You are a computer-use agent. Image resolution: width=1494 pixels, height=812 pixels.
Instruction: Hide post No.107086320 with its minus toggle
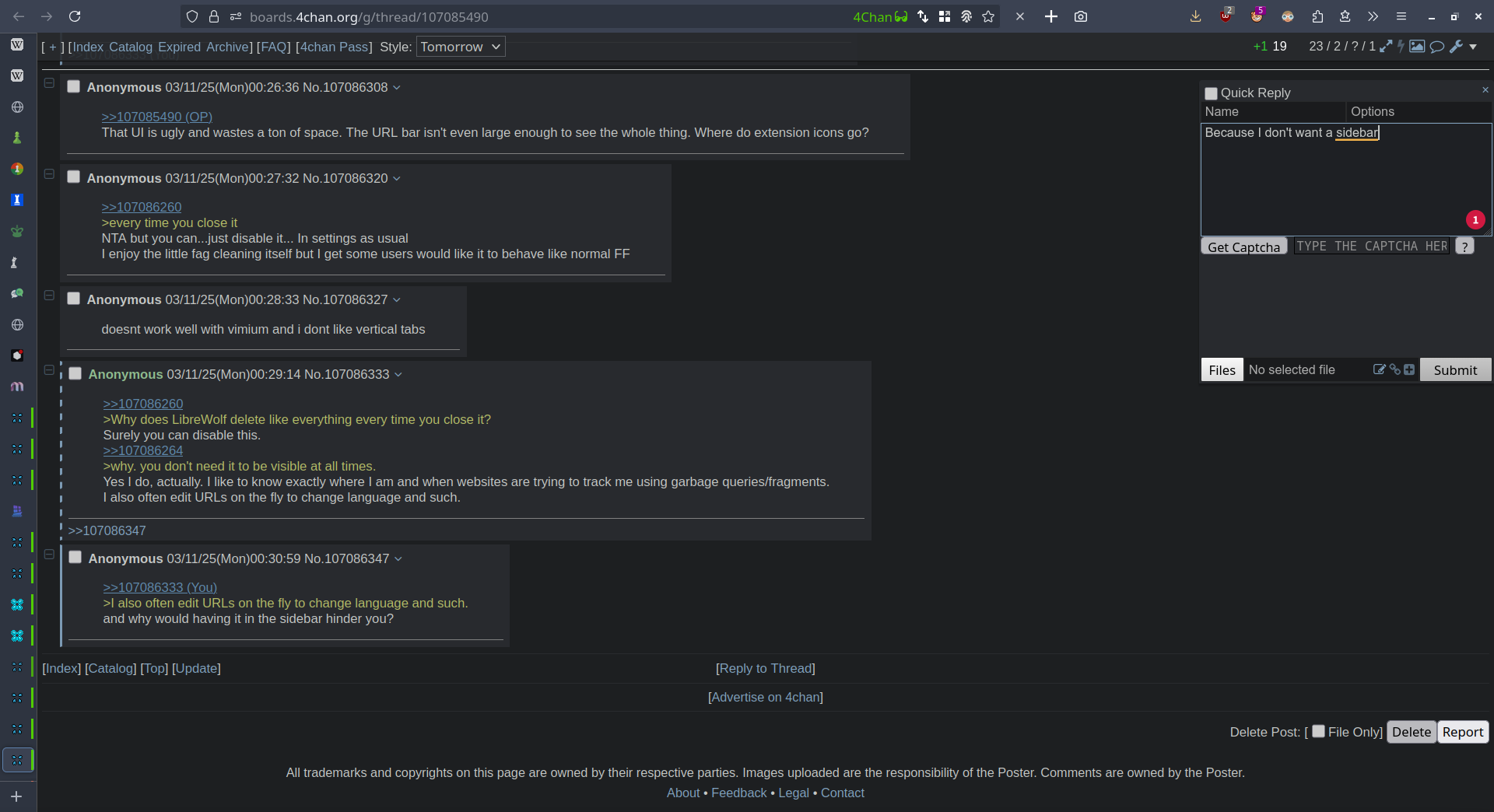click(49, 174)
